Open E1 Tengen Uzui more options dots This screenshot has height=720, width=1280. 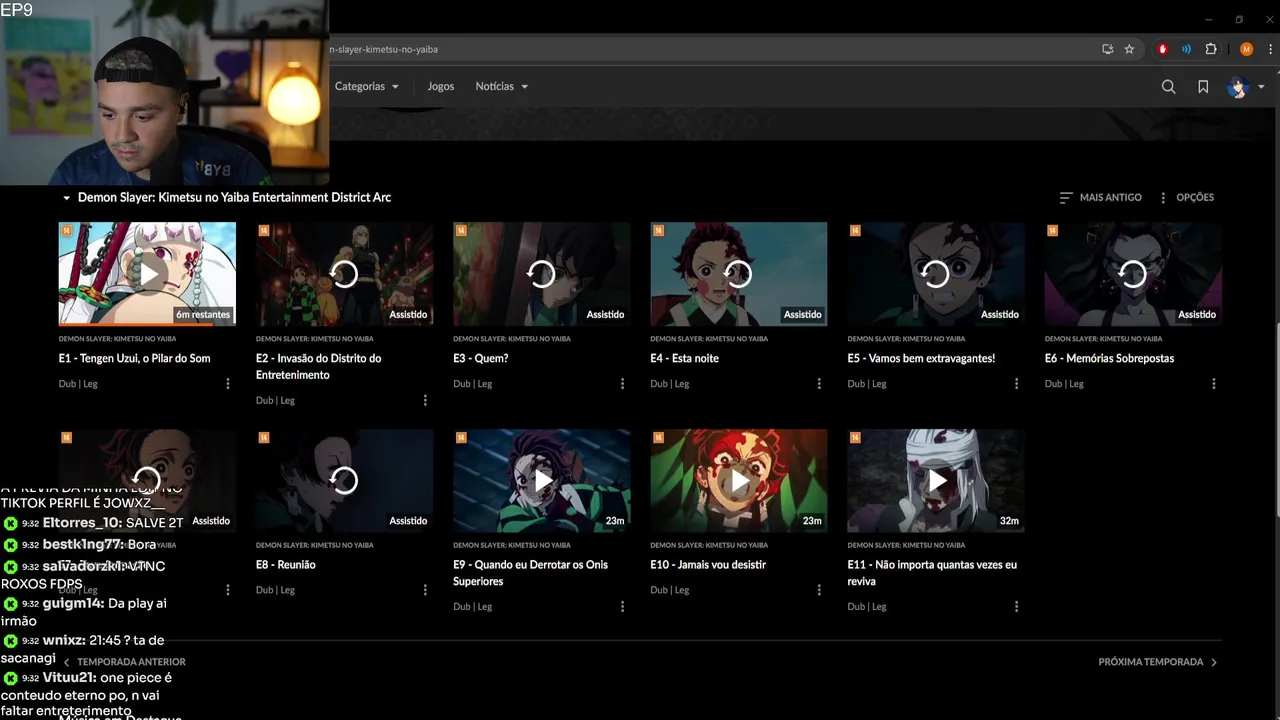click(x=228, y=384)
